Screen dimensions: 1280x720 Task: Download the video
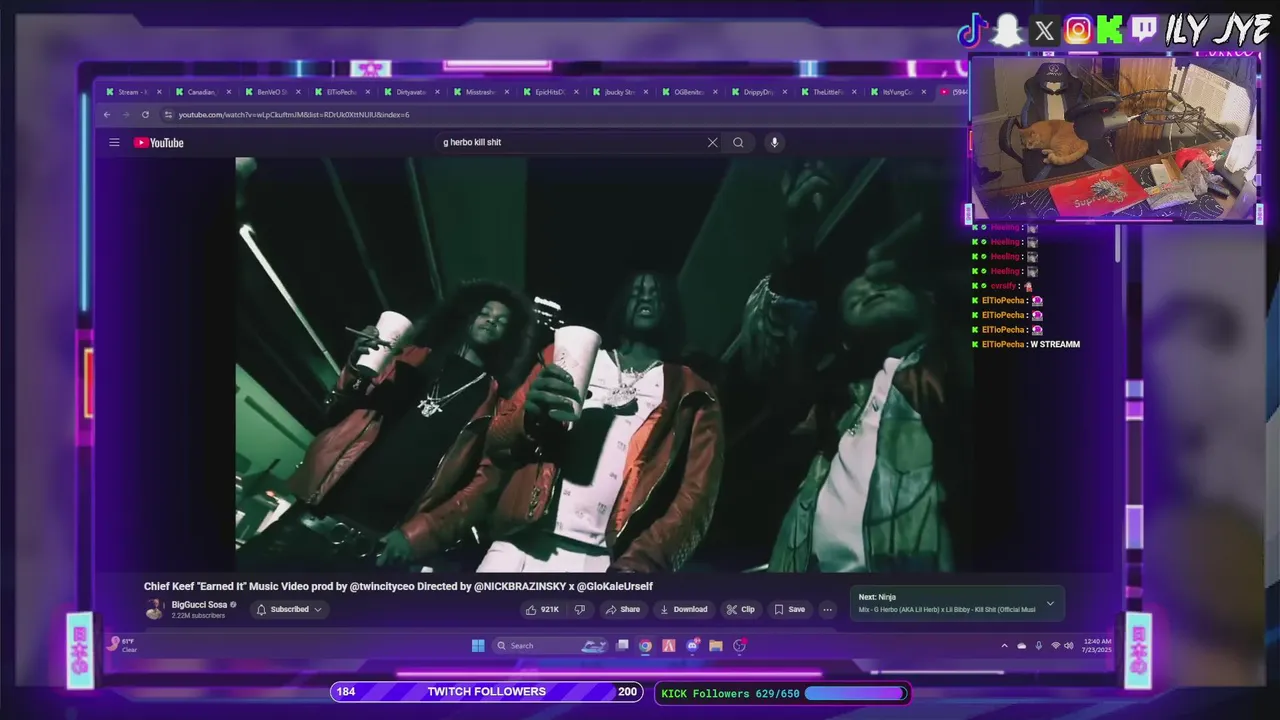[x=683, y=609]
